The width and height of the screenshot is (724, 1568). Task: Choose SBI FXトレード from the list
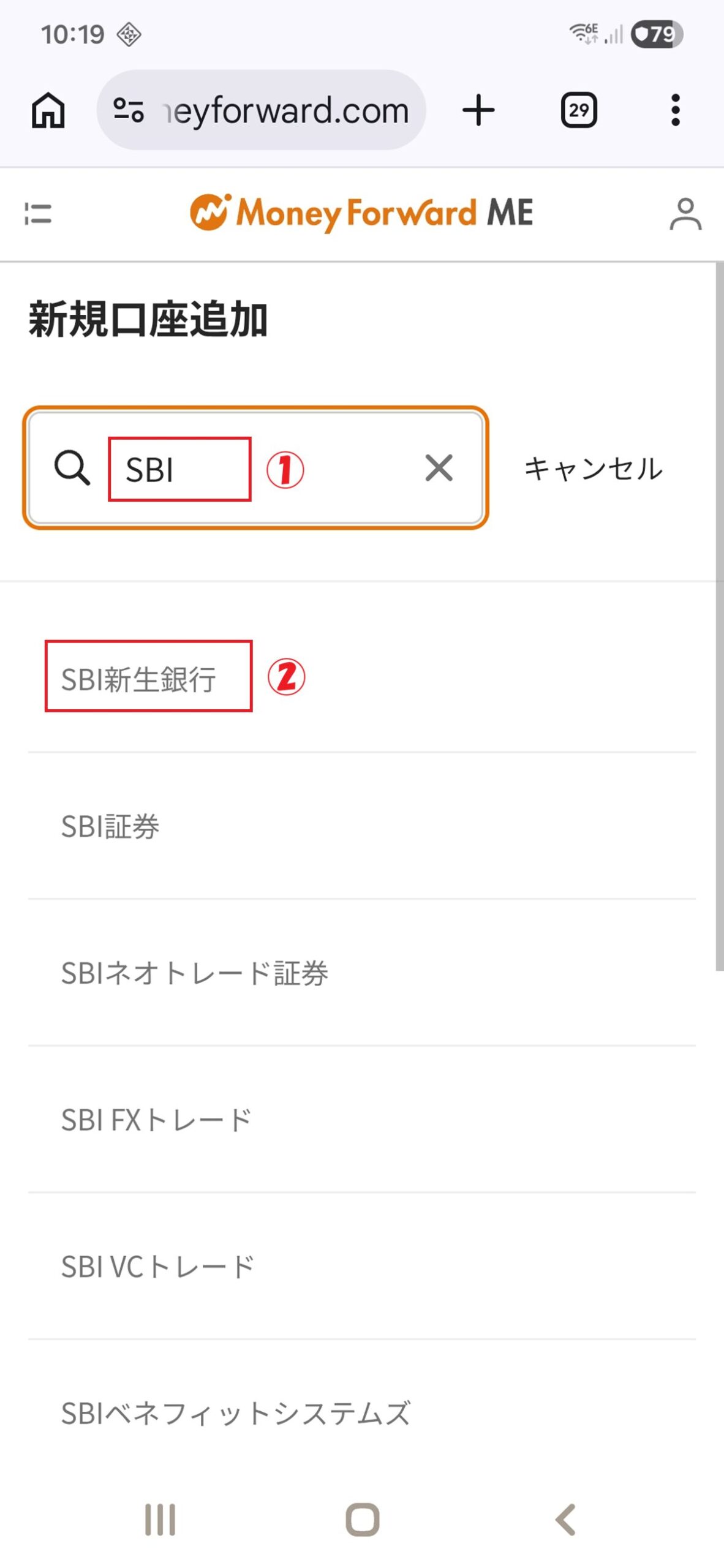pyautogui.click(x=157, y=1120)
